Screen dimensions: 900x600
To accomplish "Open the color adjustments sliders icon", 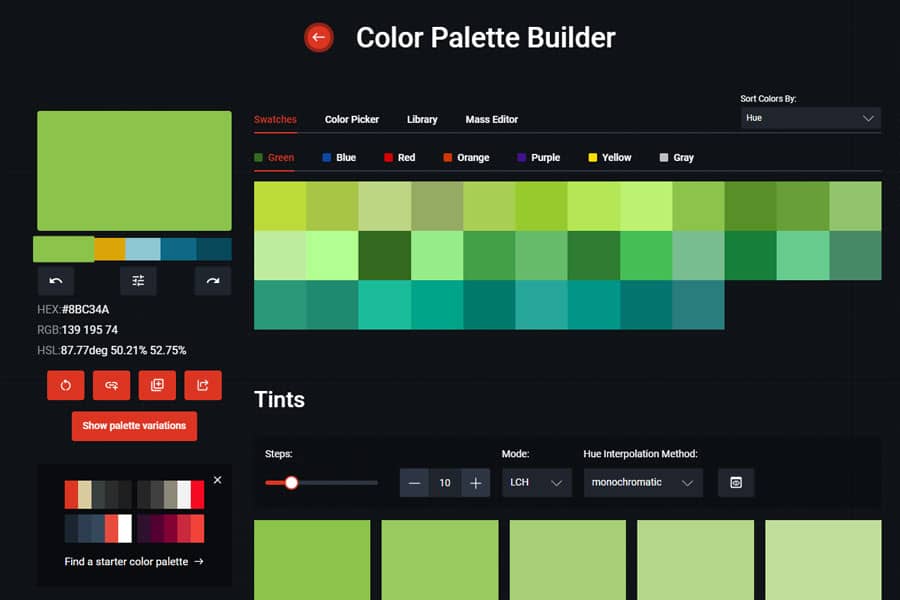I will point(138,281).
